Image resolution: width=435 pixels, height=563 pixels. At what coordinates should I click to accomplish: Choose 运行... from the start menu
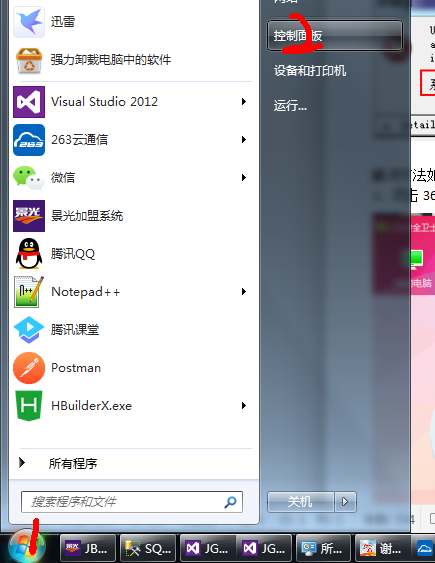tap(290, 106)
